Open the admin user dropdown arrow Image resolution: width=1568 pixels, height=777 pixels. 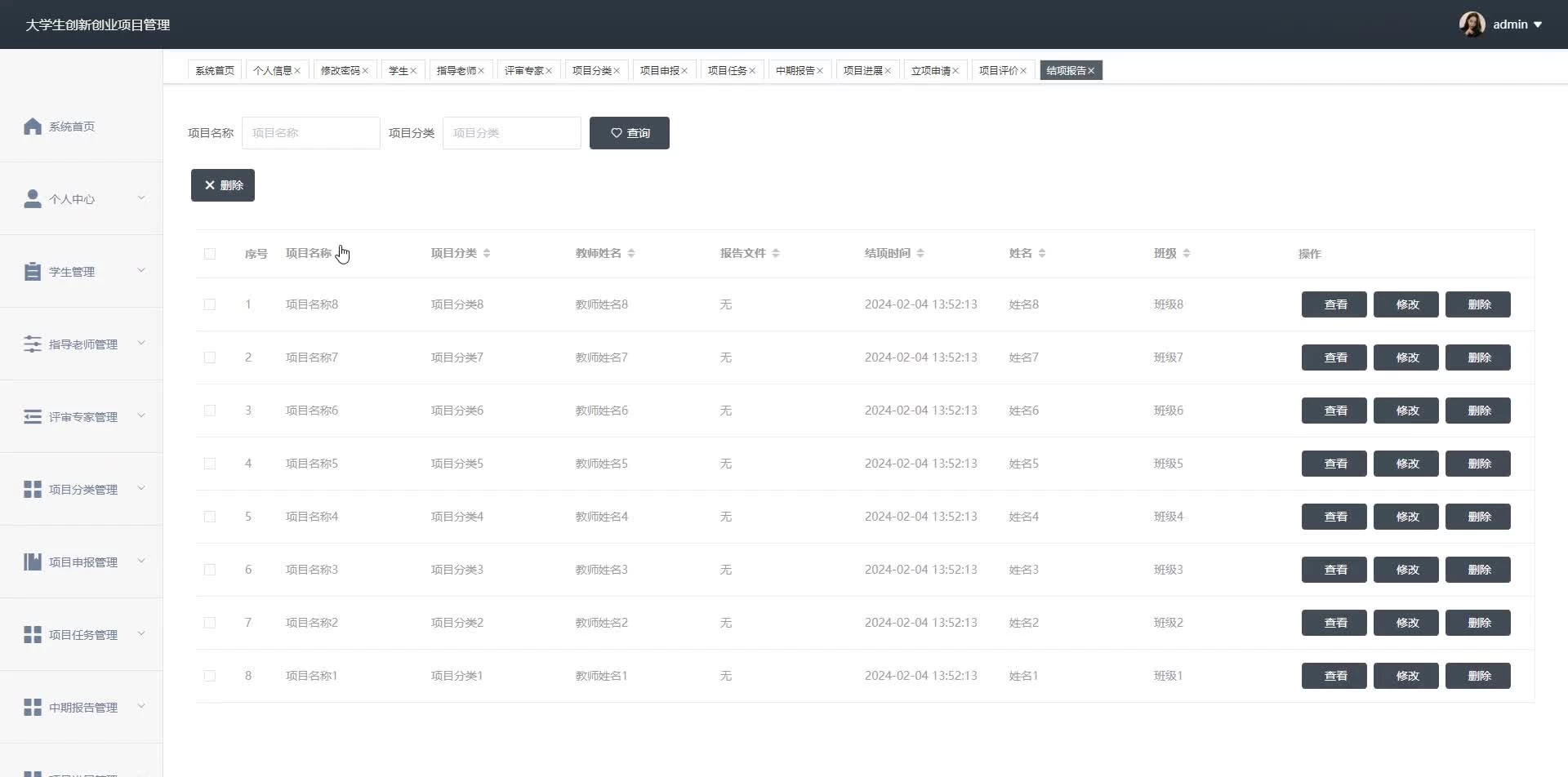1538,24
